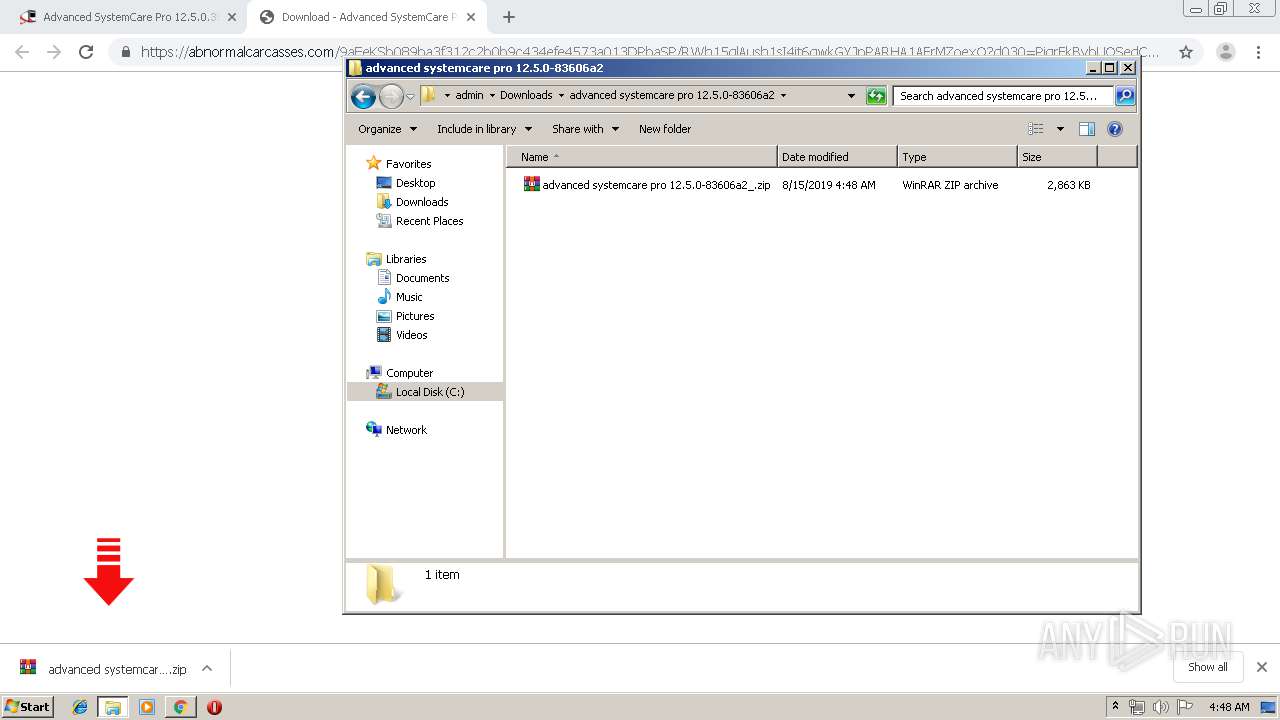The height and width of the screenshot is (720, 1280).
Task: Click red Opera taskbar icon
Action: (214, 707)
